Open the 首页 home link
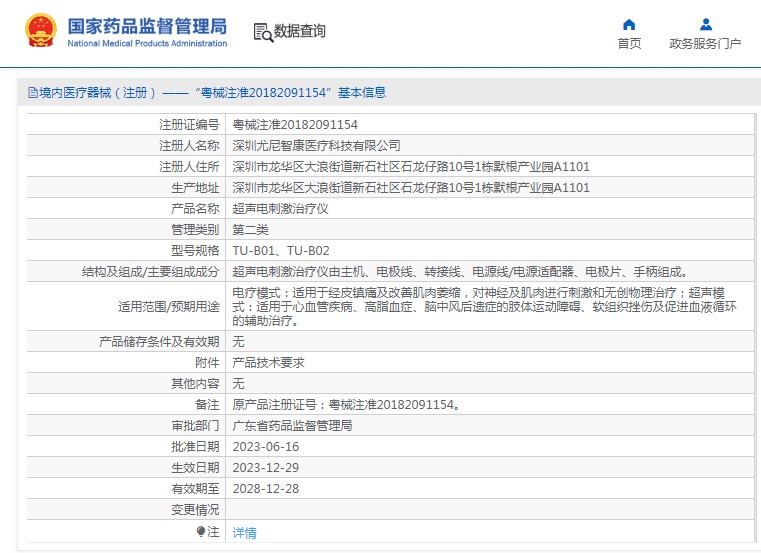The width and height of the screenshot is (761, 553). click(629, 43)
